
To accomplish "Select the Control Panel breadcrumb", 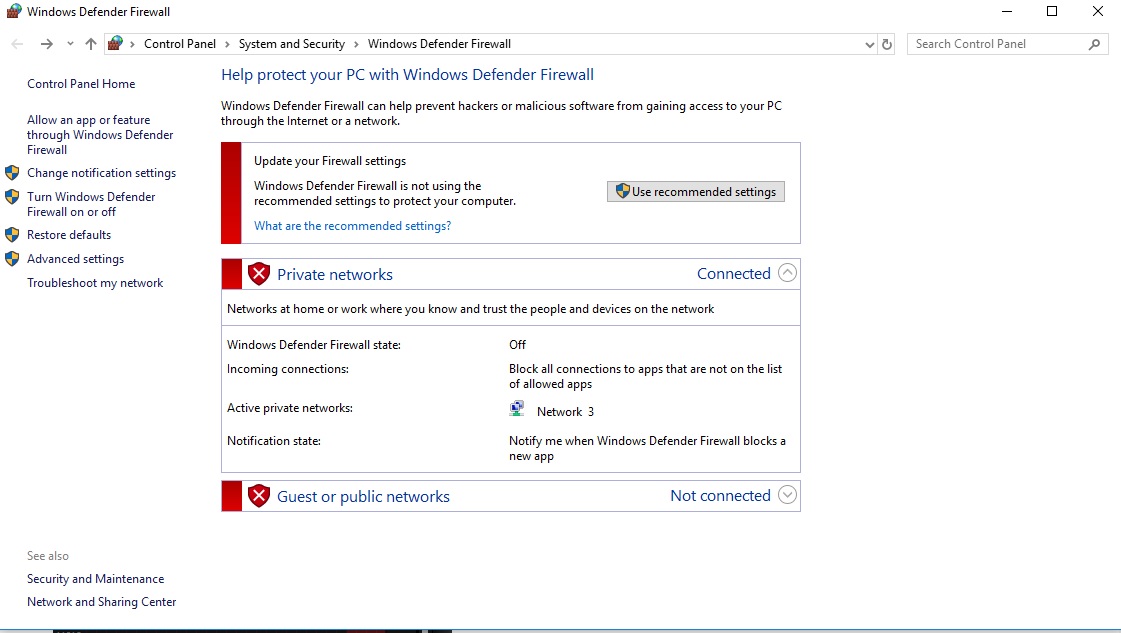I will (x=179, y=44).
